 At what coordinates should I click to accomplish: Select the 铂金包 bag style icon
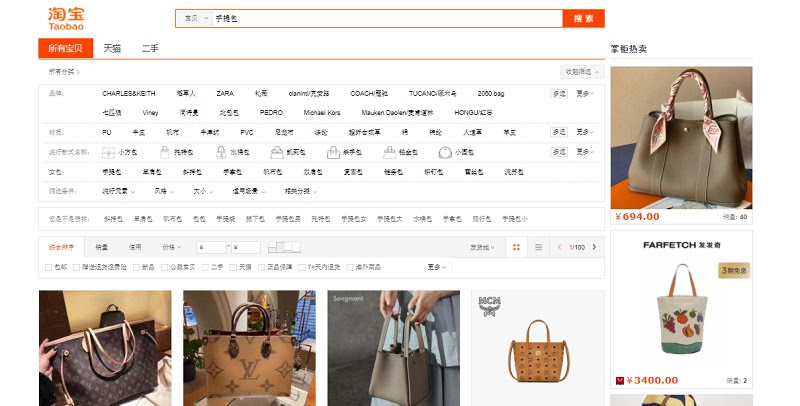pos(389,152)
